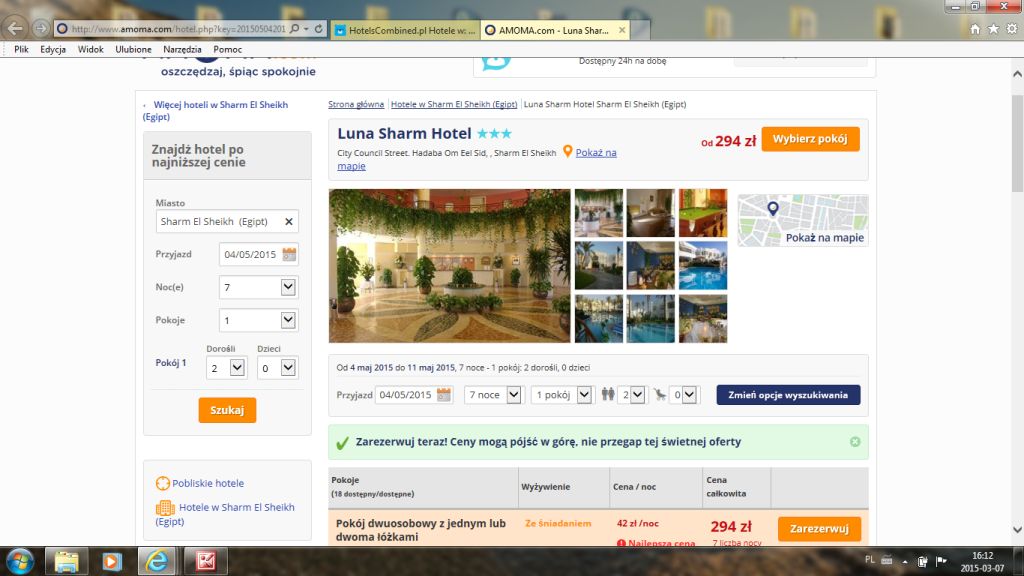Click the orange hotels building icon
Screen dimensions: 1024x576
click(165, 507)
